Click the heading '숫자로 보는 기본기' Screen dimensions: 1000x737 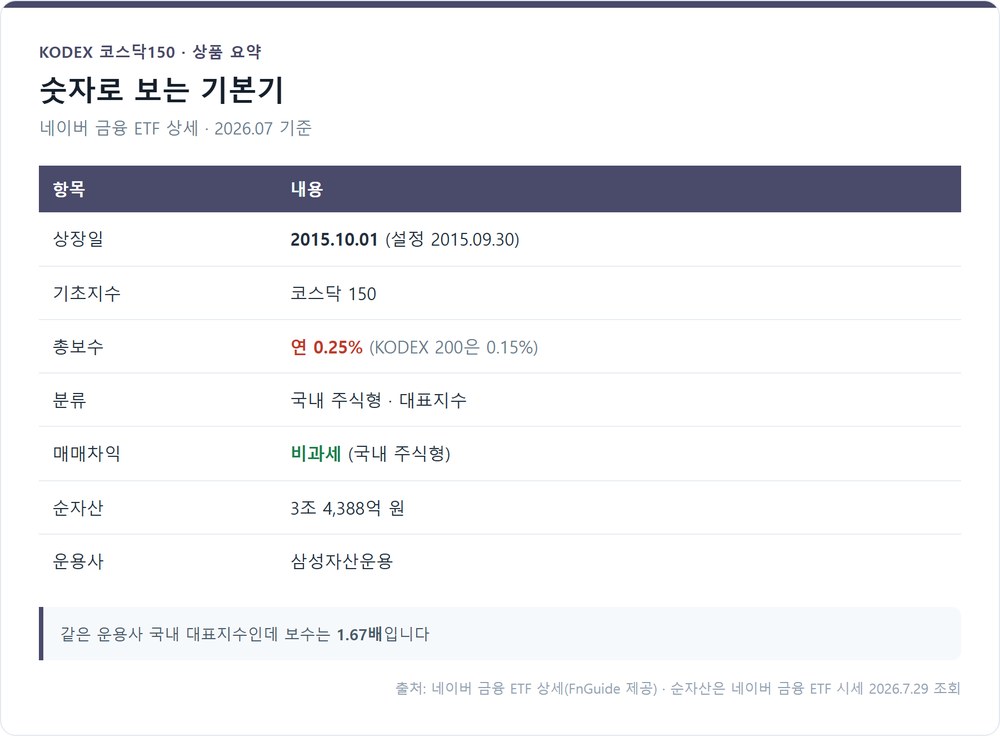161,89
